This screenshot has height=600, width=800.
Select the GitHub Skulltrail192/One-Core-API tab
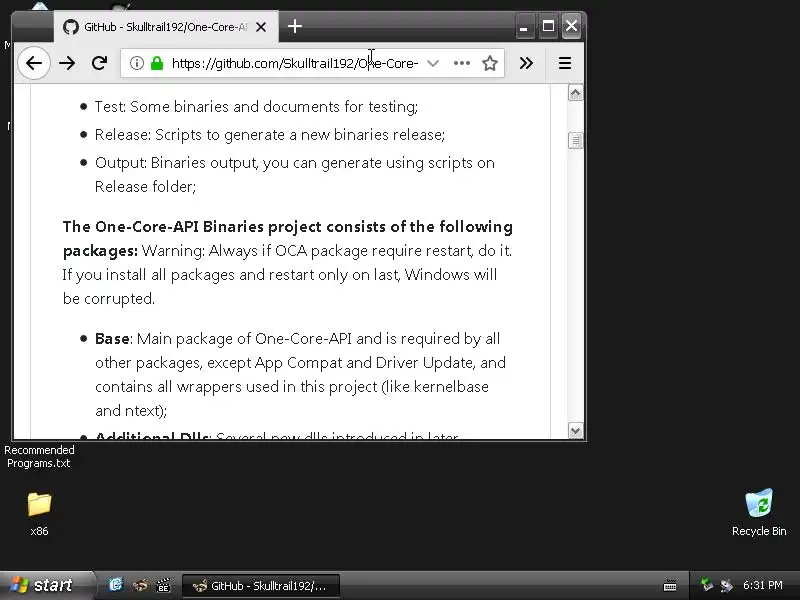166,27
